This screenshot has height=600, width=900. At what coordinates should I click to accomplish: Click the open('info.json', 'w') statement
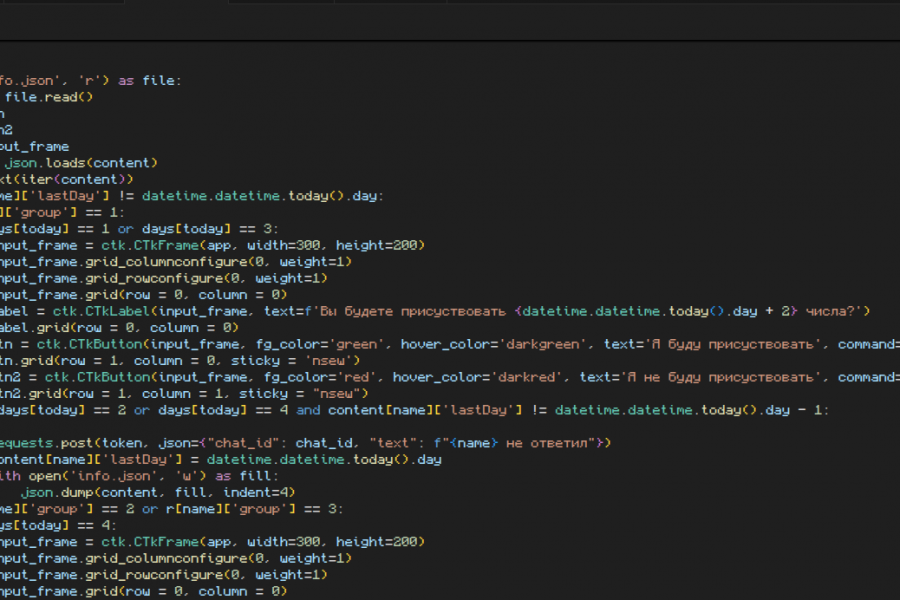coord(118,477)
